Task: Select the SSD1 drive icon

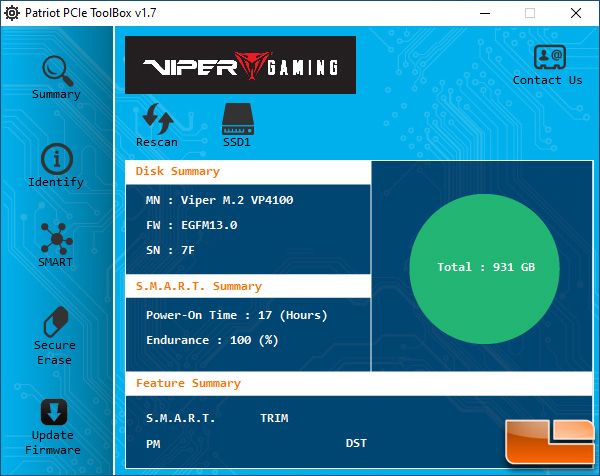Action: (x=237, y=126)
